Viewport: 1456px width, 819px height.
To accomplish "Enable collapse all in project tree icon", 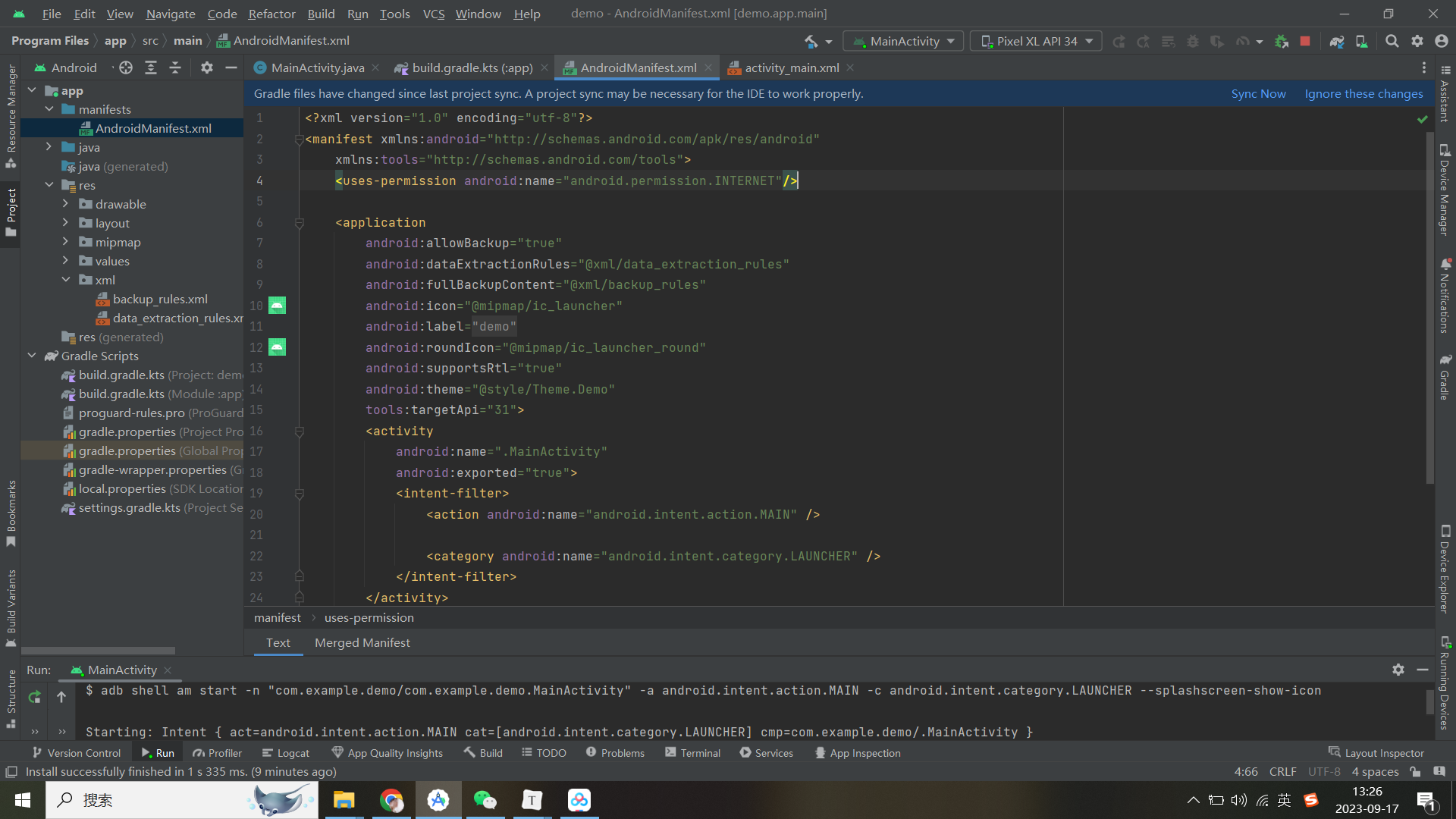I will [x=175, y=67].
